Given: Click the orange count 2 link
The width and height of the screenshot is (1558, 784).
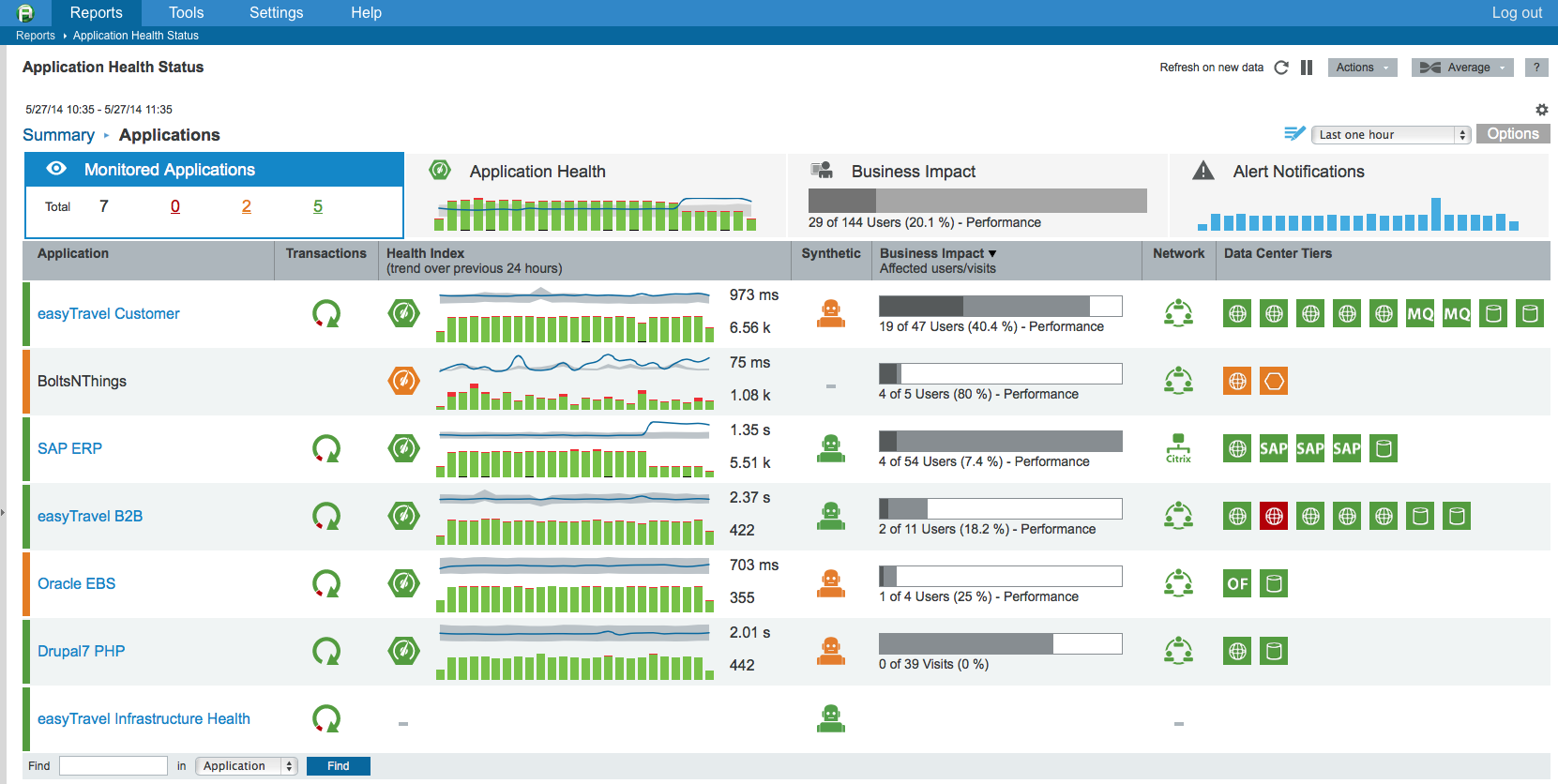Looking at the screenshot, I should coord(247,206).
